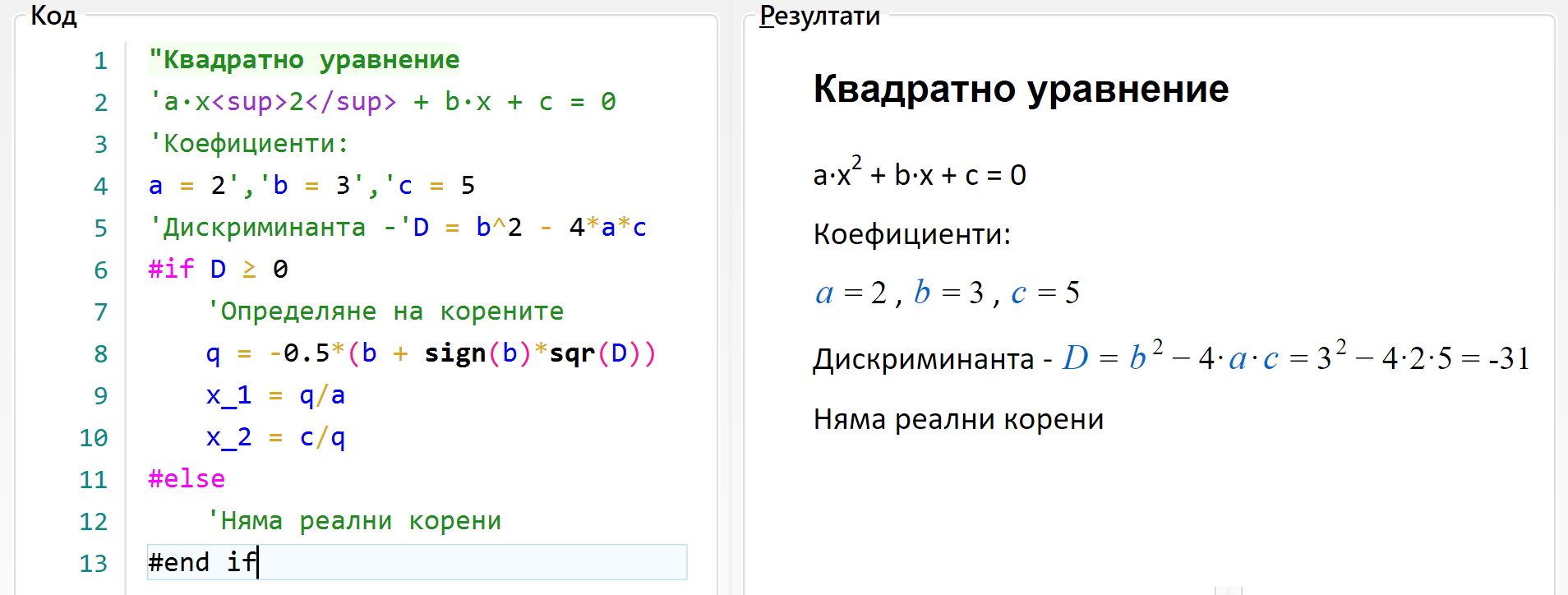Click code line 1 heading "Квадратно уравнение"
This screenshot has height=595, width=1568.
(x=304, y=60)
